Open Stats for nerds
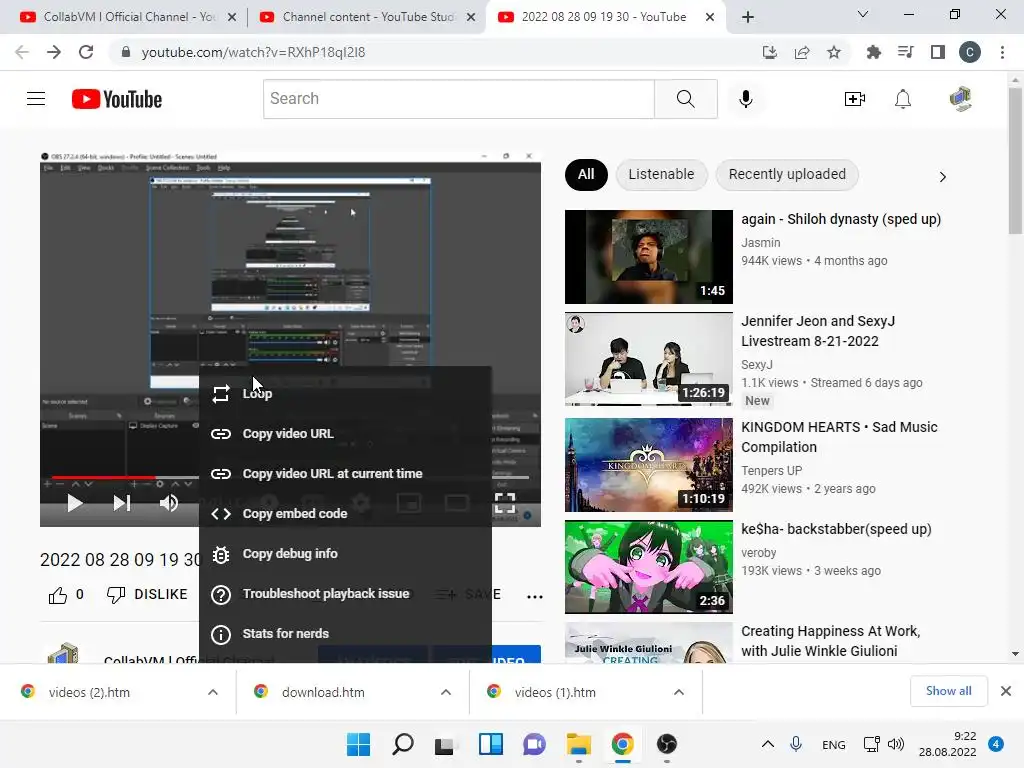This screenshot has height=768, width=1024. (x=345, y=633)
